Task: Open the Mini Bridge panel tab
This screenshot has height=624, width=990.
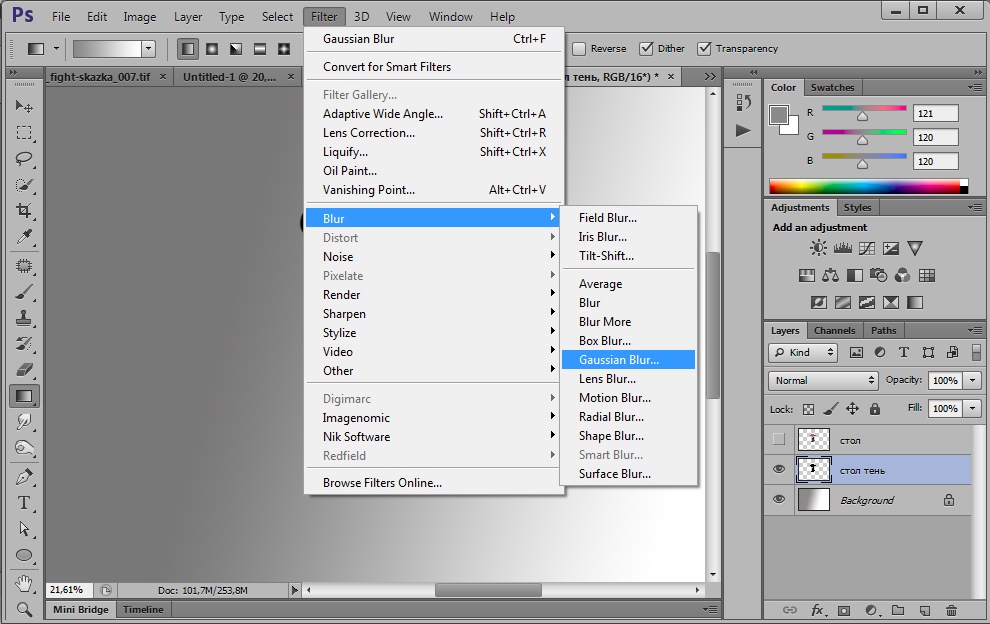Action: 81,609
